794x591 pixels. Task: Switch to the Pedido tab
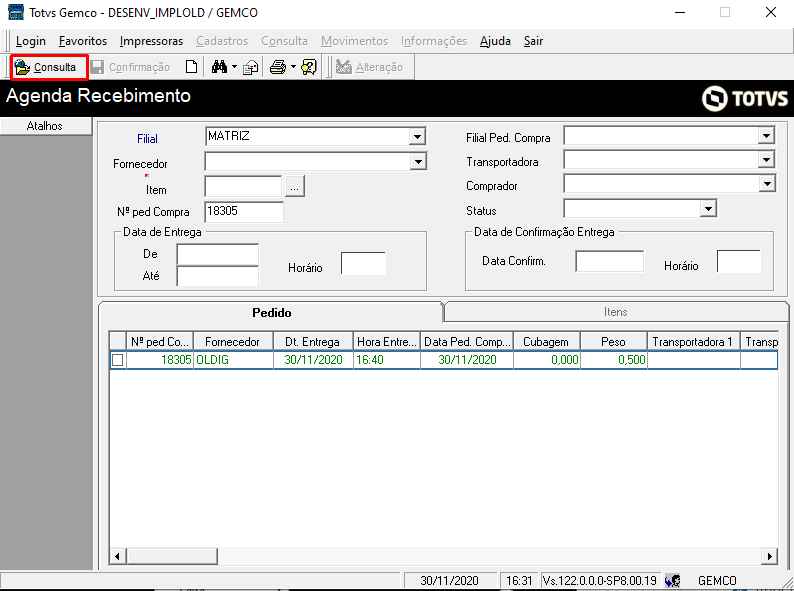271,312
